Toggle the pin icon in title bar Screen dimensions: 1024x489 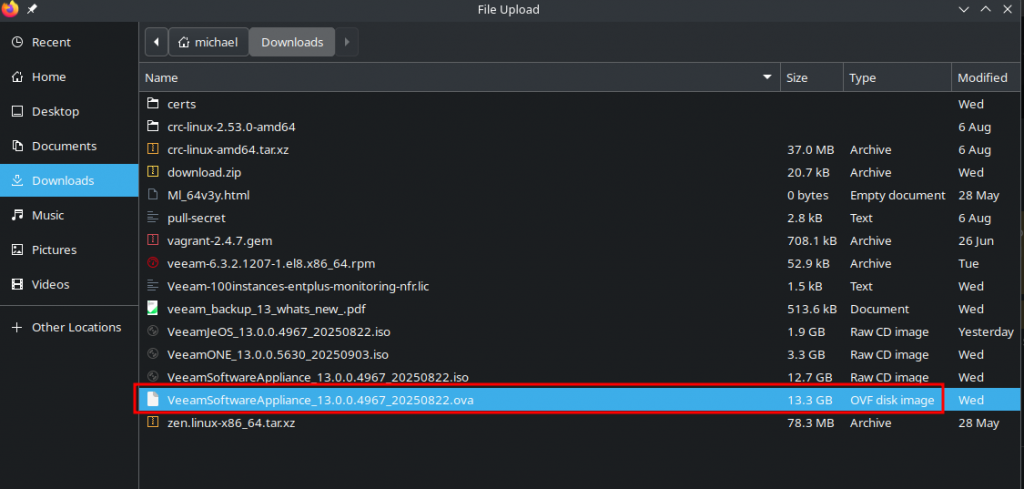coord(31,9)
